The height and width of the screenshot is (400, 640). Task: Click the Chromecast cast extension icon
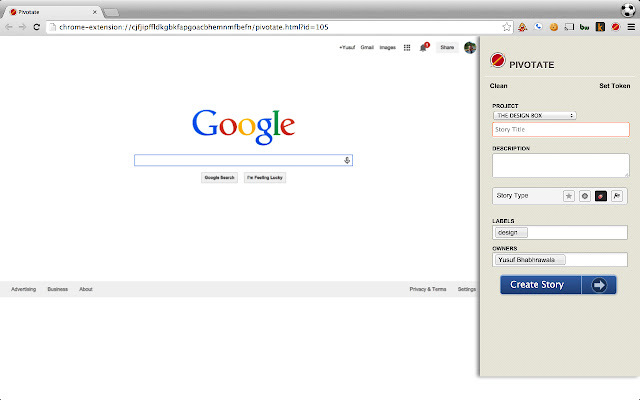click(x=569, y=27)
